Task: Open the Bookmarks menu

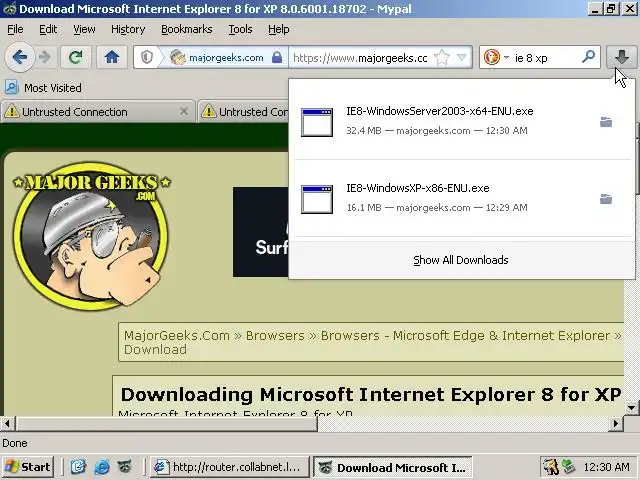Action: click(x=187, y=29)
